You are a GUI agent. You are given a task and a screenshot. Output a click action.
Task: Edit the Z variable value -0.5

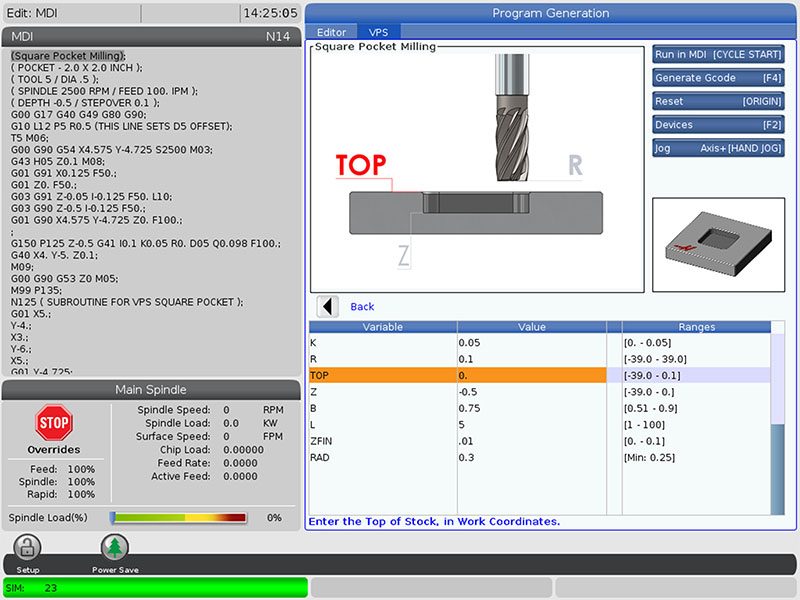531,392
